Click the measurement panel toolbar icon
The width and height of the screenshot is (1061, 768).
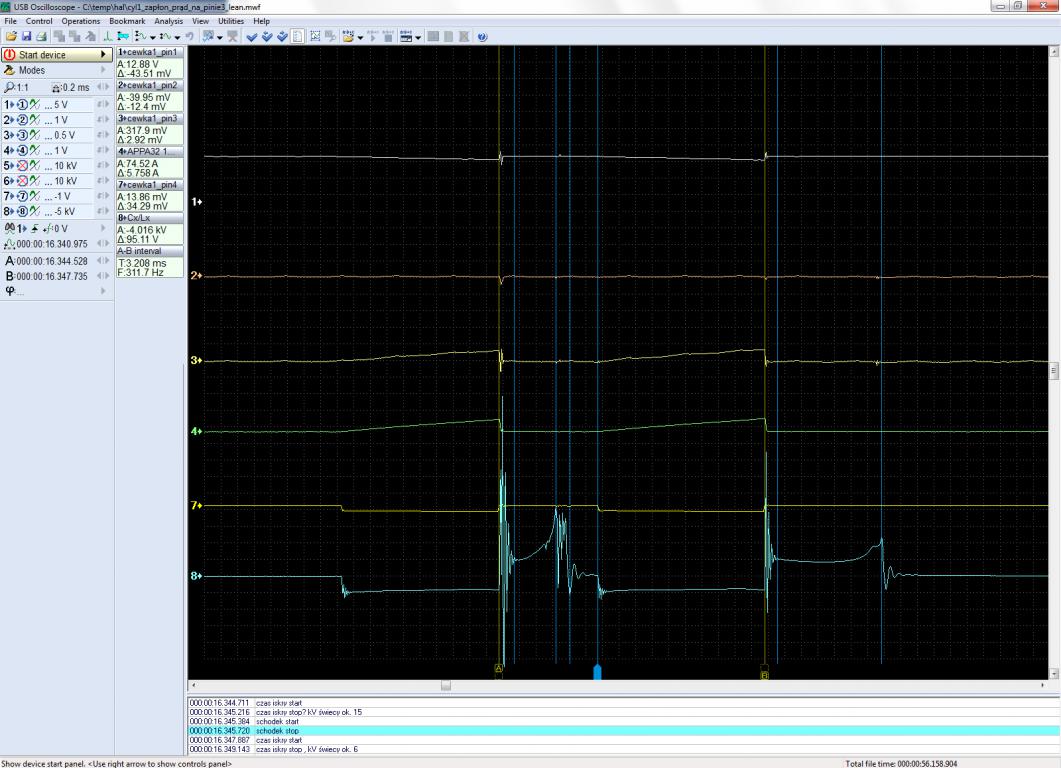click(406, 37)
